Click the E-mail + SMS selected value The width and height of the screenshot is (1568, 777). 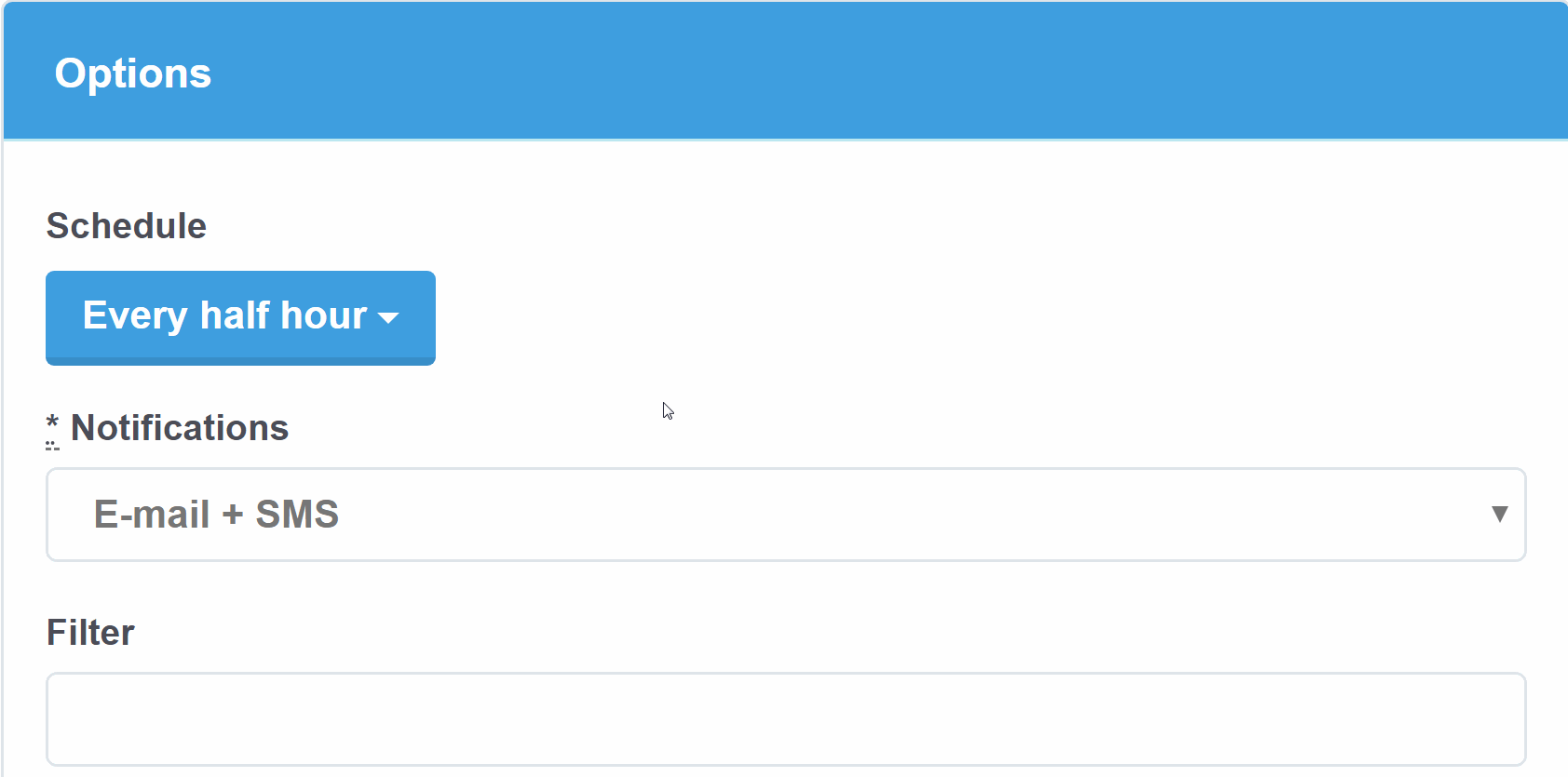click(216, 515)
